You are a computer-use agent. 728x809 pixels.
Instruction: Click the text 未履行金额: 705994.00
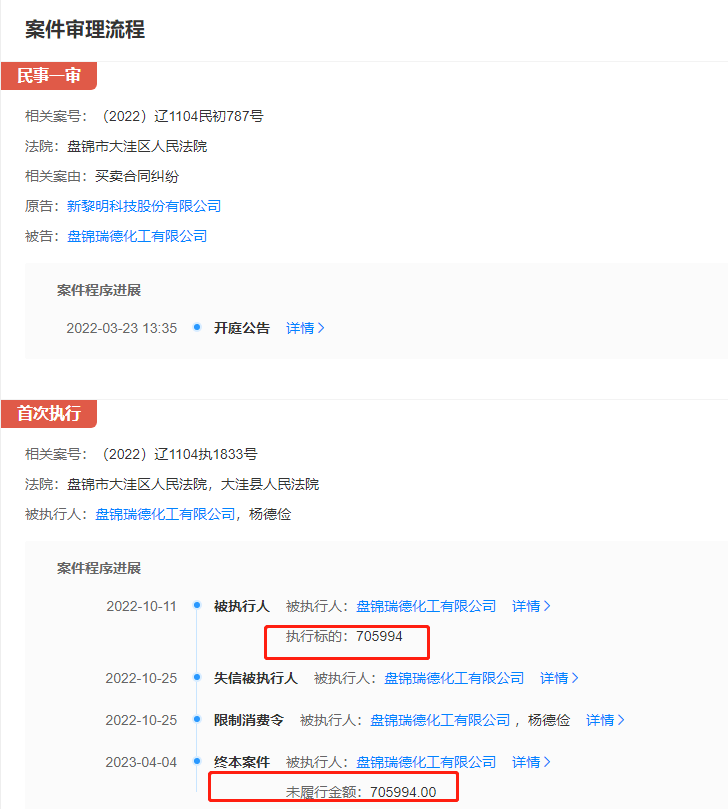click(361, 792)
